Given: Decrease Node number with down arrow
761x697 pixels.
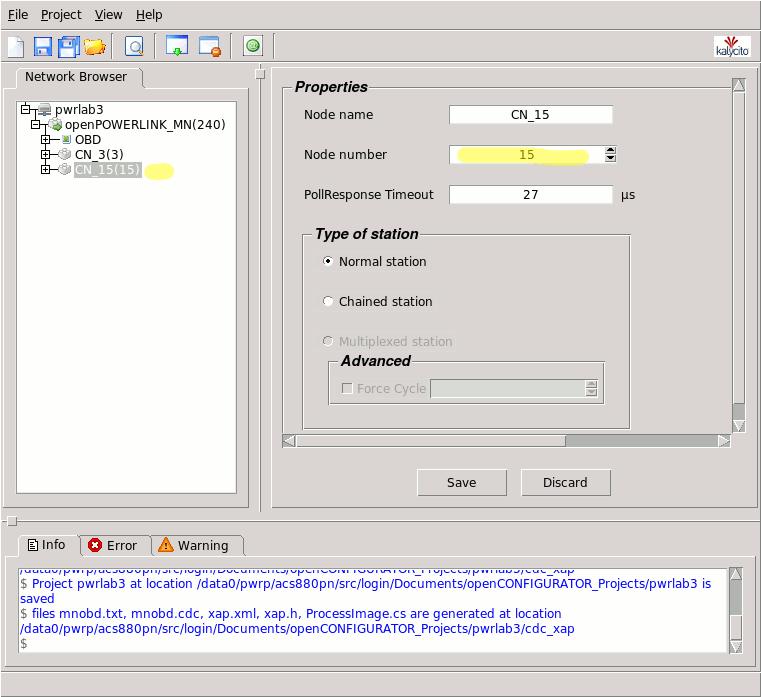Looking at the screenshot, I should tap(611, 158).
